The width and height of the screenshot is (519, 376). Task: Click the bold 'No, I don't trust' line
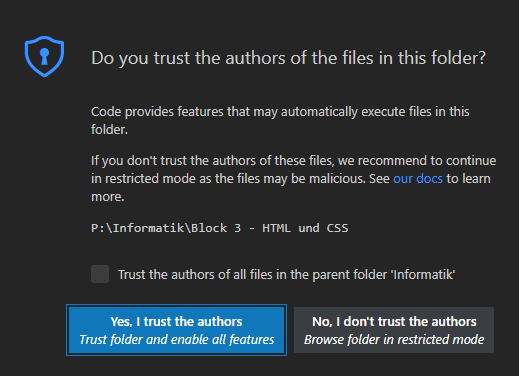pos(394,322)
